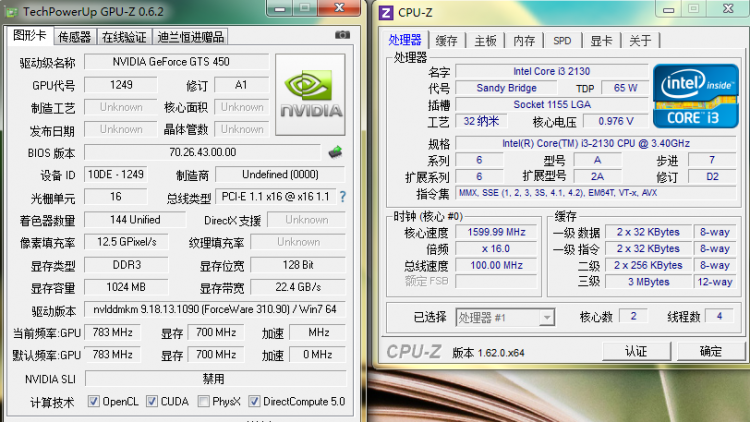Click the DDR3 memory type value
The height and width of the screenshot is (422, 750).
126,265
